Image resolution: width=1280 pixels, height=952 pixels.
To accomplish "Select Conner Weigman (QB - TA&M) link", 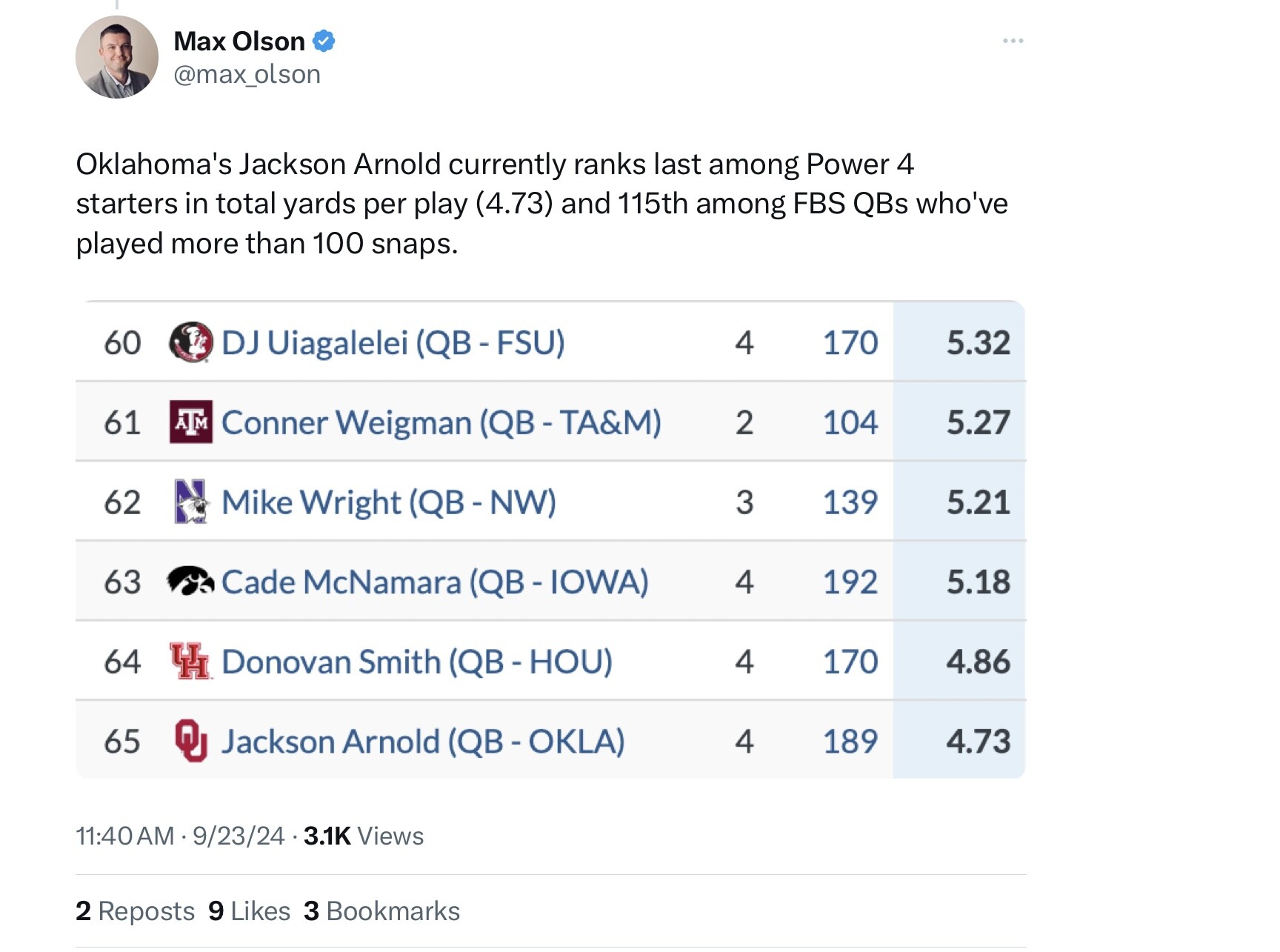I will (x=441, y=422).
